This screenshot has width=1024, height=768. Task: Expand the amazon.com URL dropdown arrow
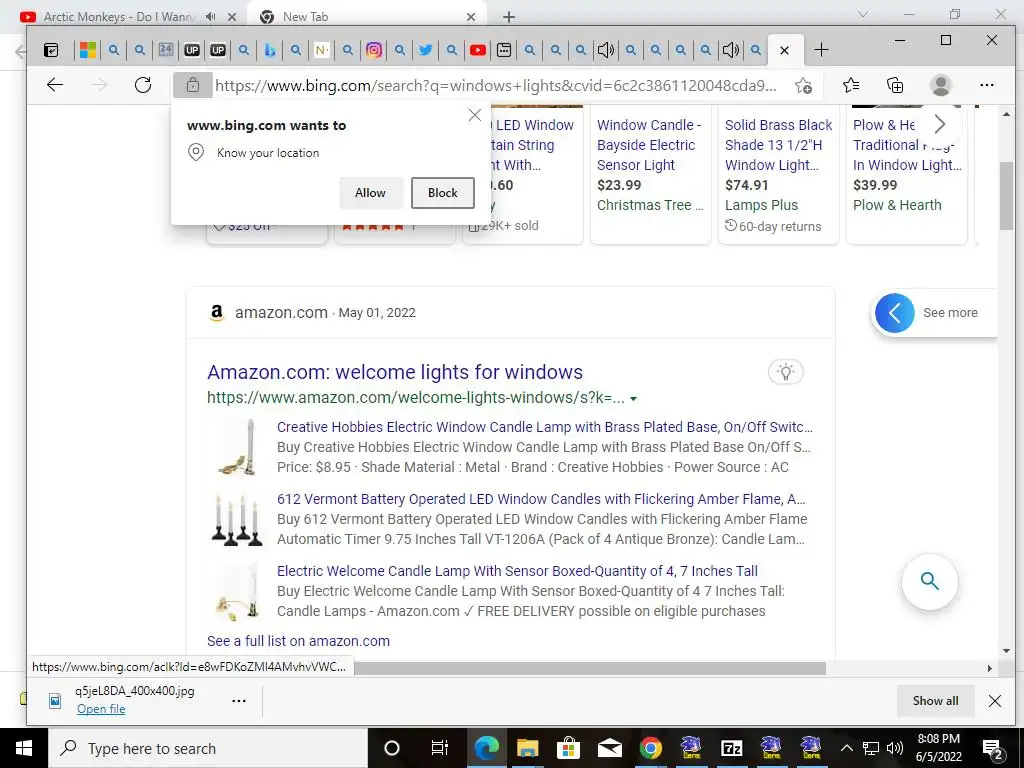pos(633,398)
